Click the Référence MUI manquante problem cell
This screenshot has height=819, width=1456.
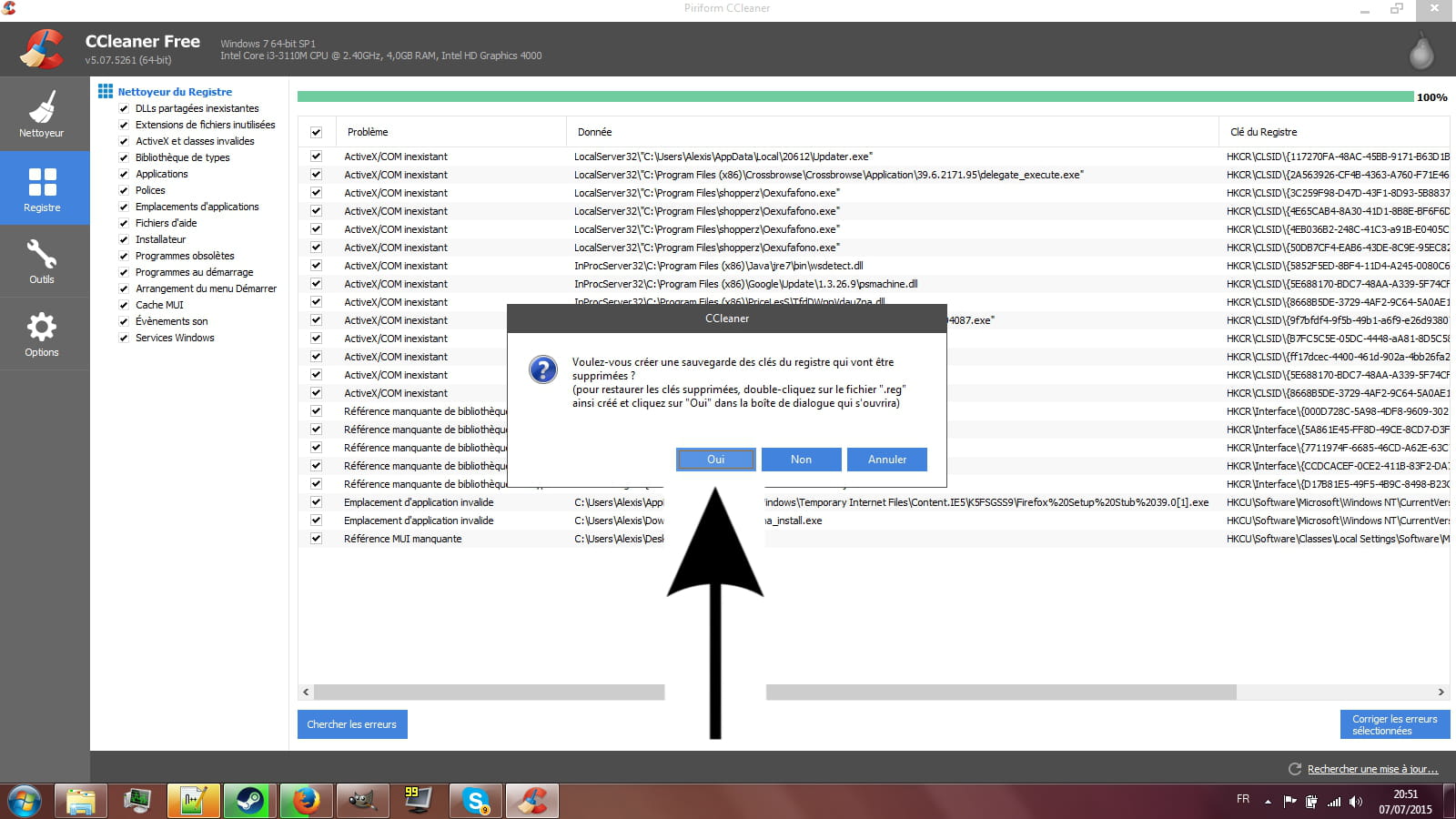[x=403, y=539]
